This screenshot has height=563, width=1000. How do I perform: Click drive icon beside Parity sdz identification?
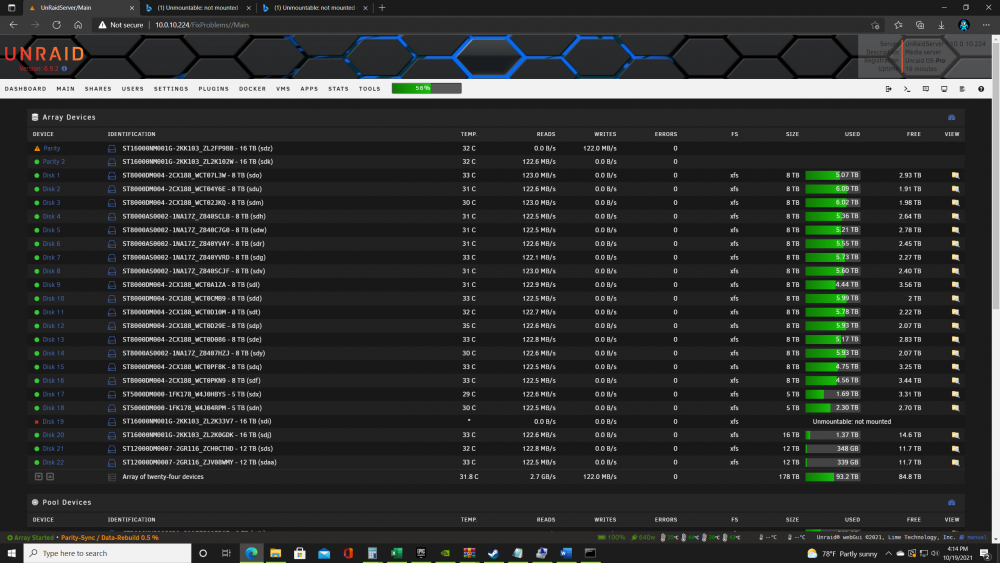[x=112, y=149]
